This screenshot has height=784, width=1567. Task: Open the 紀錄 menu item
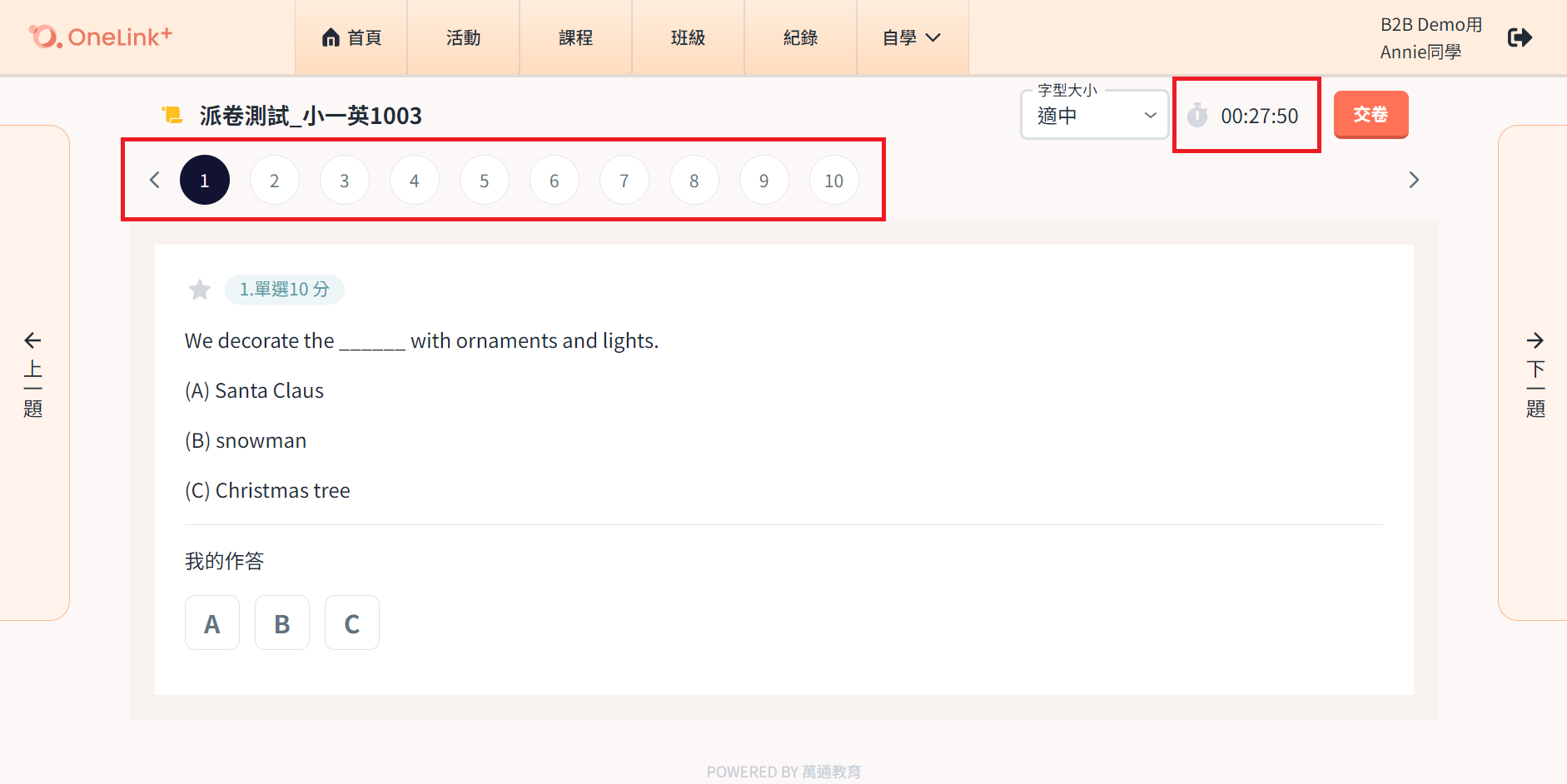click(x=801, y=37)
